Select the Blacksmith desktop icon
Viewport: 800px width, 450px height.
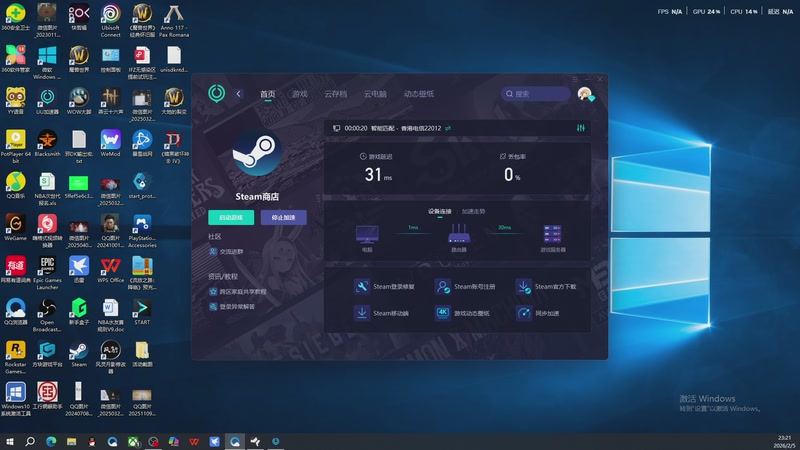[x=47, y=143]
